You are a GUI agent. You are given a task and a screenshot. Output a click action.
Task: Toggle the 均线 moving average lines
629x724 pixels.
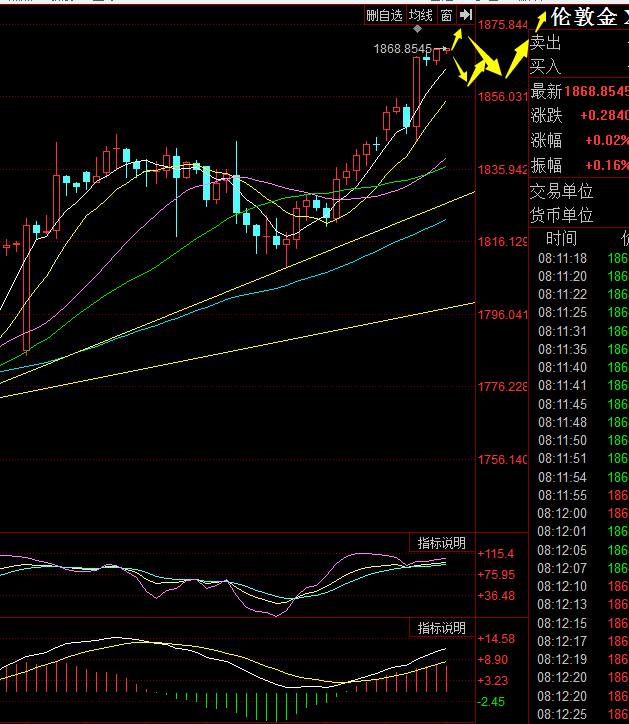[x=421, y=15]
